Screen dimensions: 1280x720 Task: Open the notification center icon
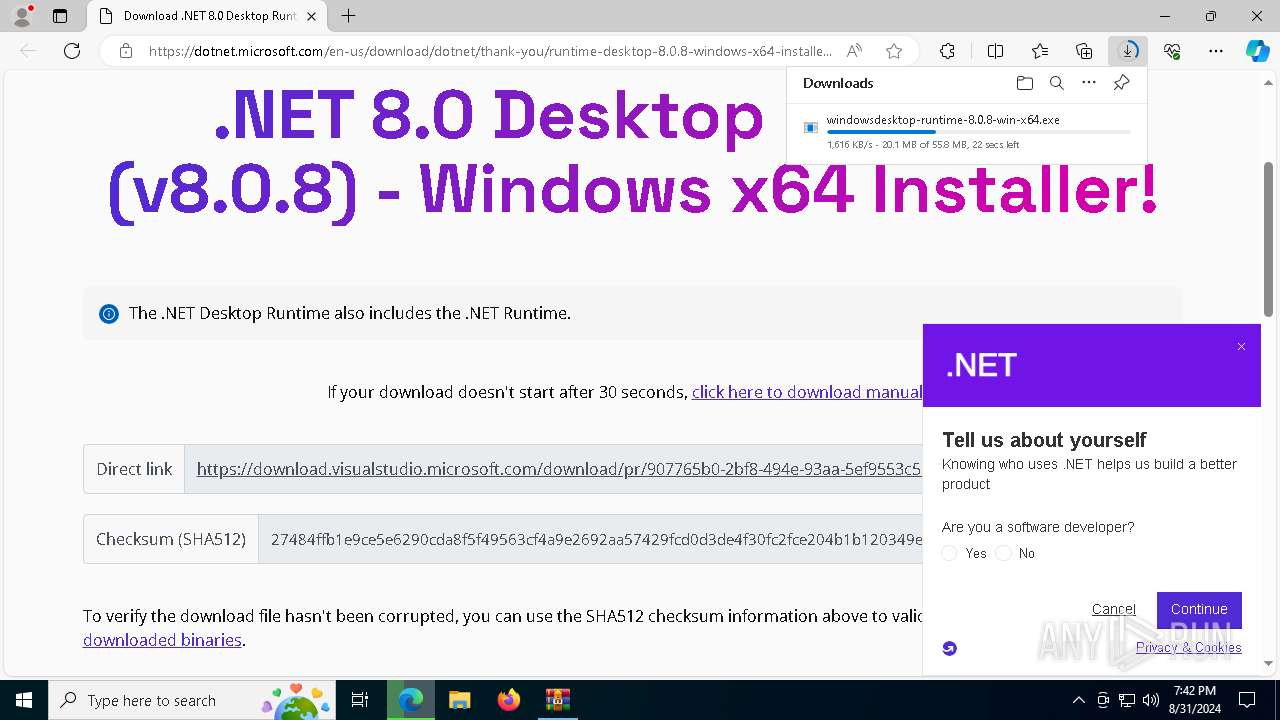coord(1247,700)
